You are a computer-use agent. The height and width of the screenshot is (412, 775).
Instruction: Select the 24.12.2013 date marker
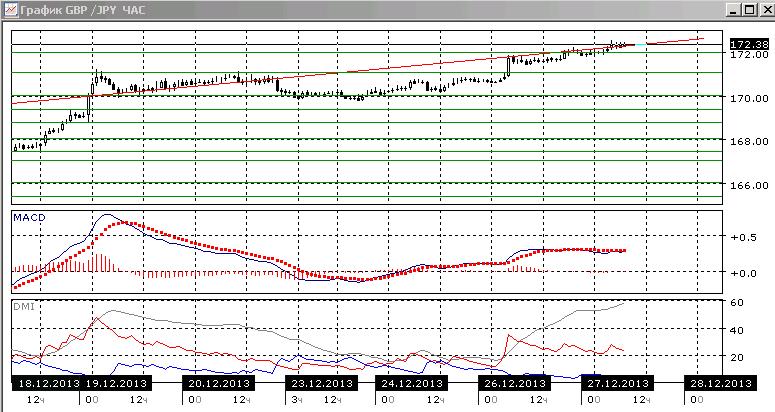(411, 383)
